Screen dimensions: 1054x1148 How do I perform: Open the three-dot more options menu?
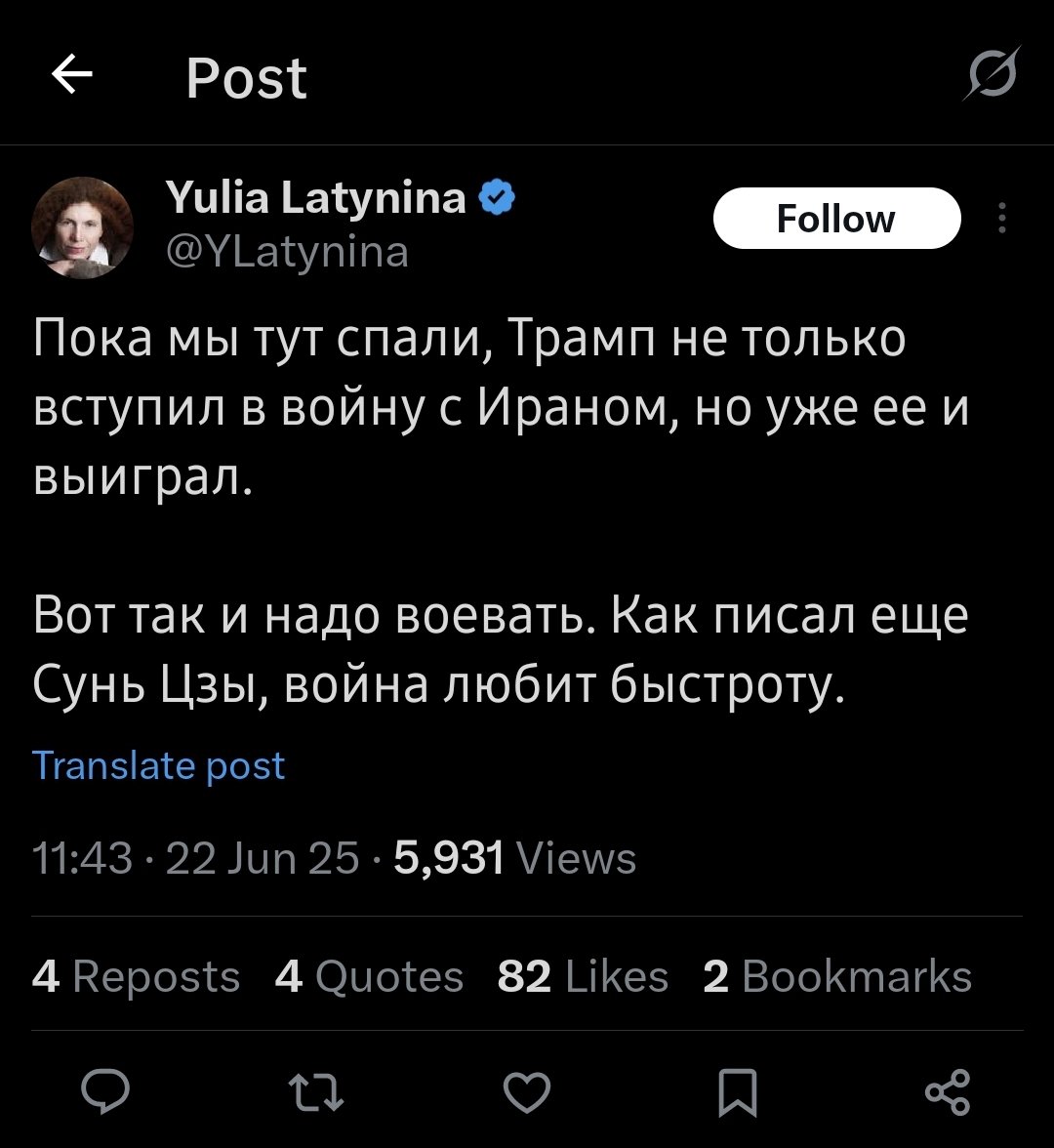point(1002,218)
